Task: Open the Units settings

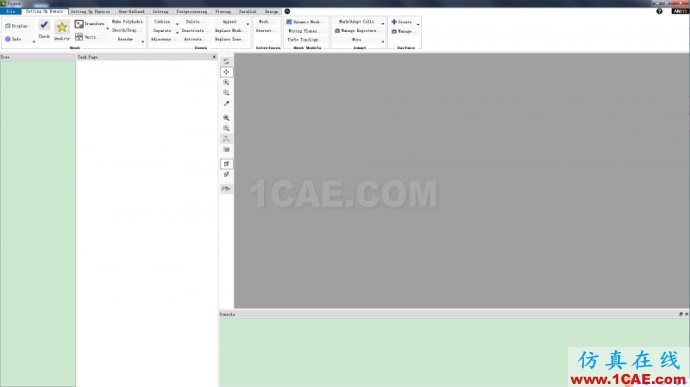Action: coord(86,37)
